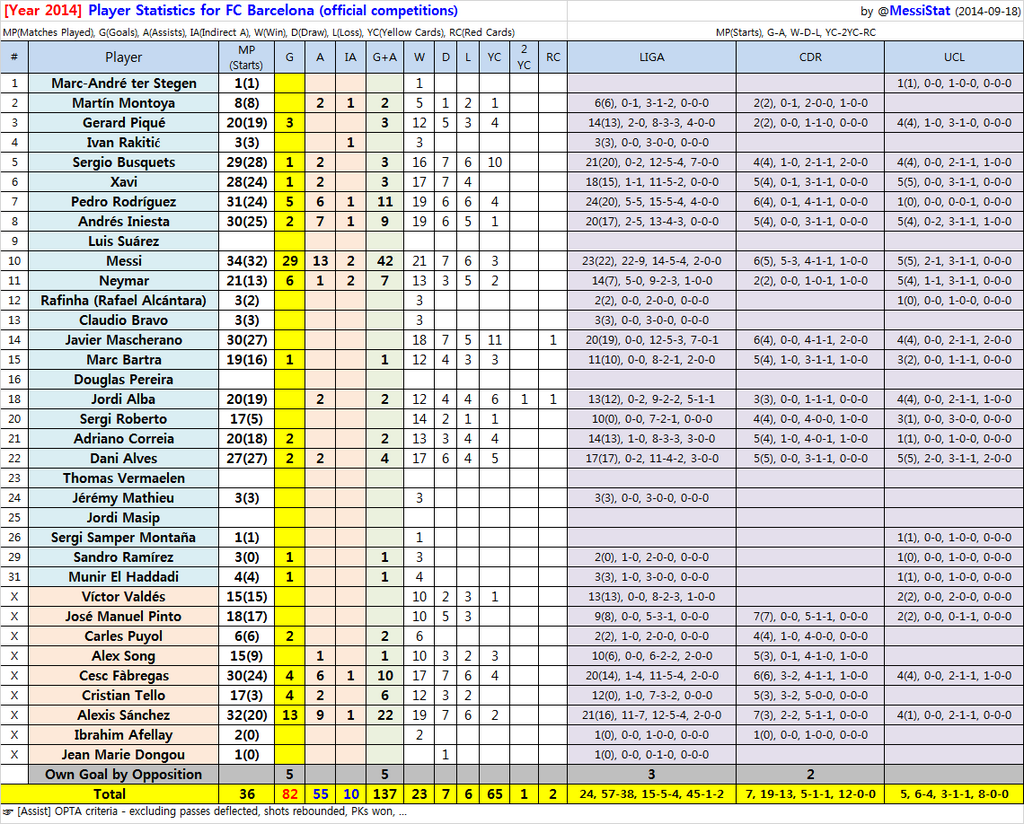Screen dimensions: 1024x824
Task: Click the Luis Suárez name cell
Action: coord(124,241)
